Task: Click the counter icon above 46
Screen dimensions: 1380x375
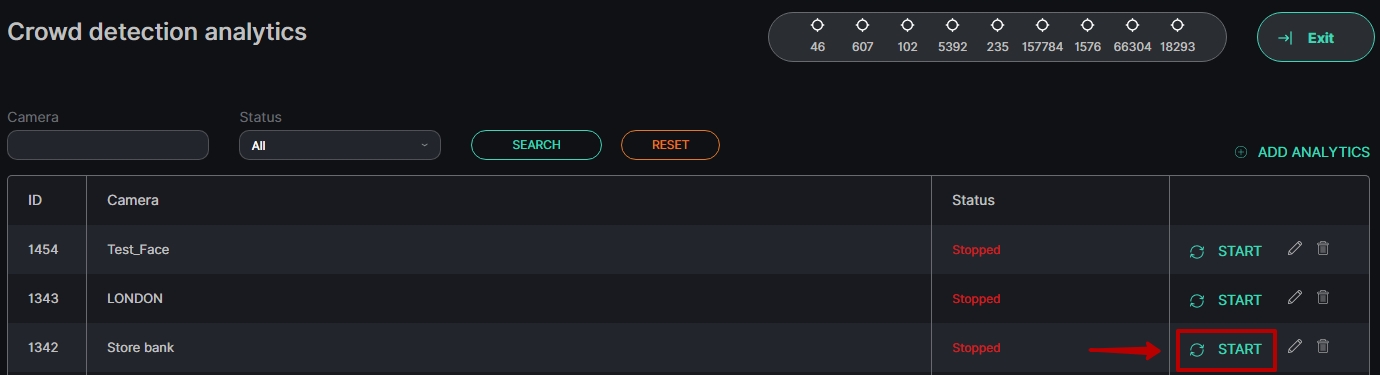Action: tap(817, 25)
